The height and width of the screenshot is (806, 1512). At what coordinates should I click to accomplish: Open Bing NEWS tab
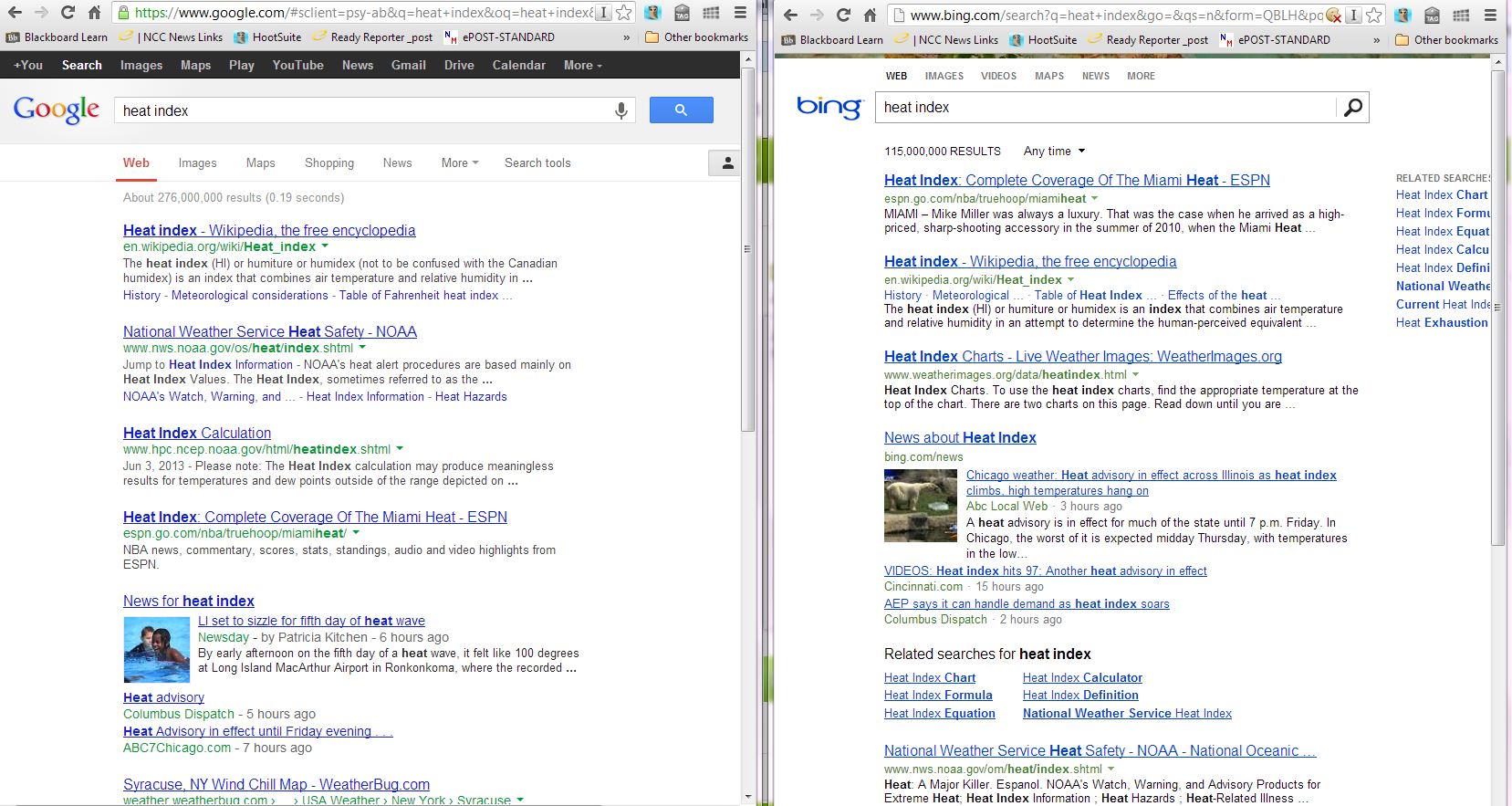tap(1096, 76)
